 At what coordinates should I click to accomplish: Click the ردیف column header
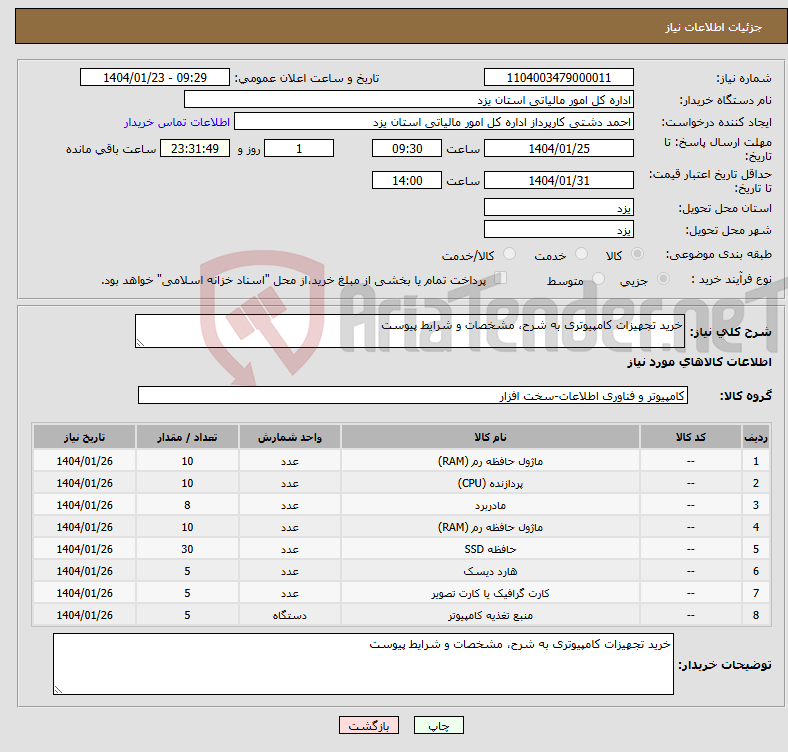click(x=756, y=437)
